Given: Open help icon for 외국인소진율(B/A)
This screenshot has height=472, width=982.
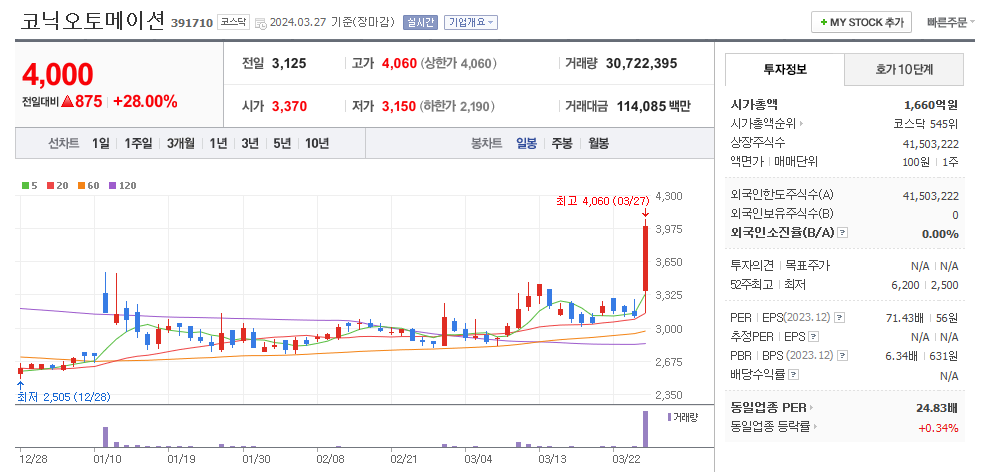Looking at the screenshot, I should 842,233.
